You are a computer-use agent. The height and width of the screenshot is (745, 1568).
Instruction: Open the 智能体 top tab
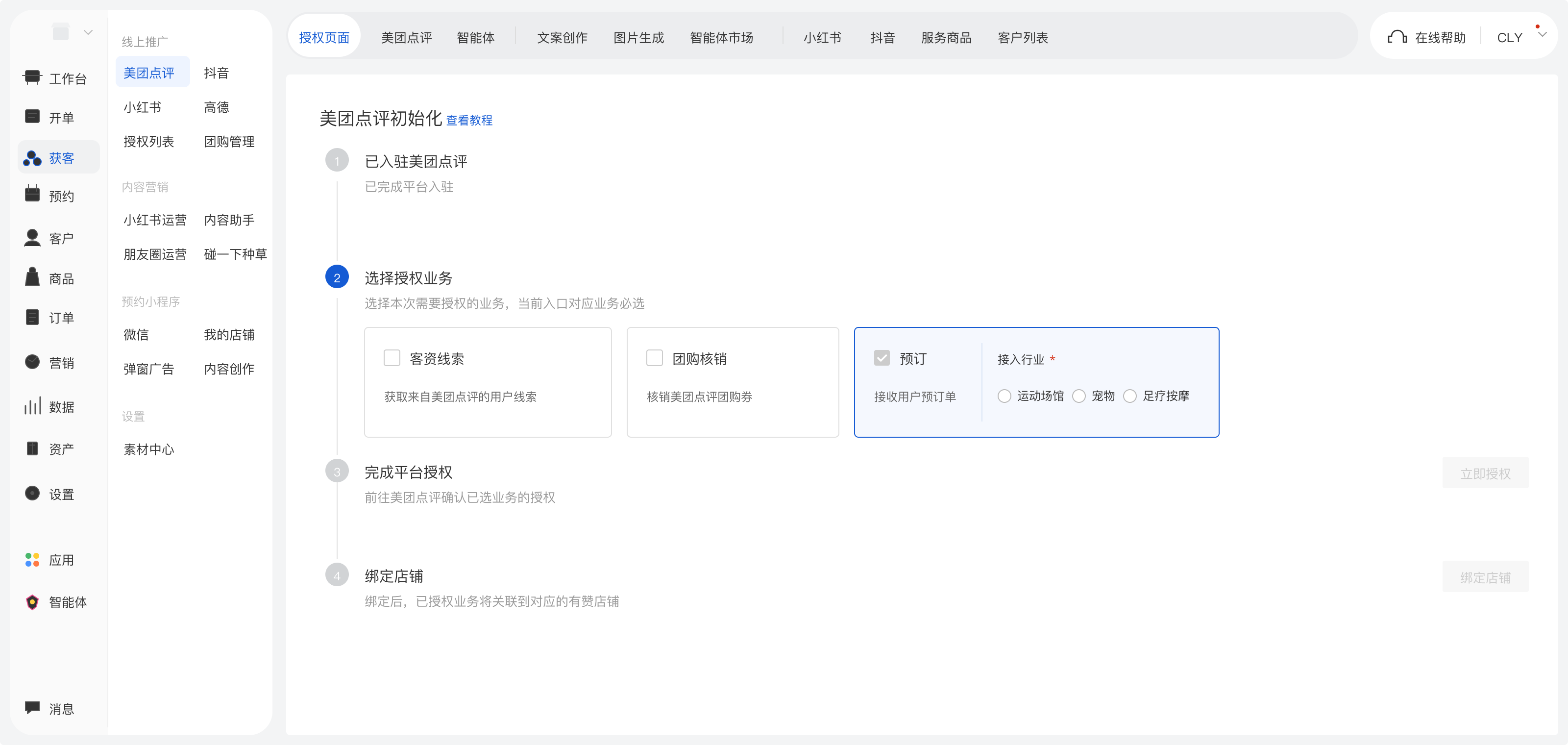[x=475, y=37]
